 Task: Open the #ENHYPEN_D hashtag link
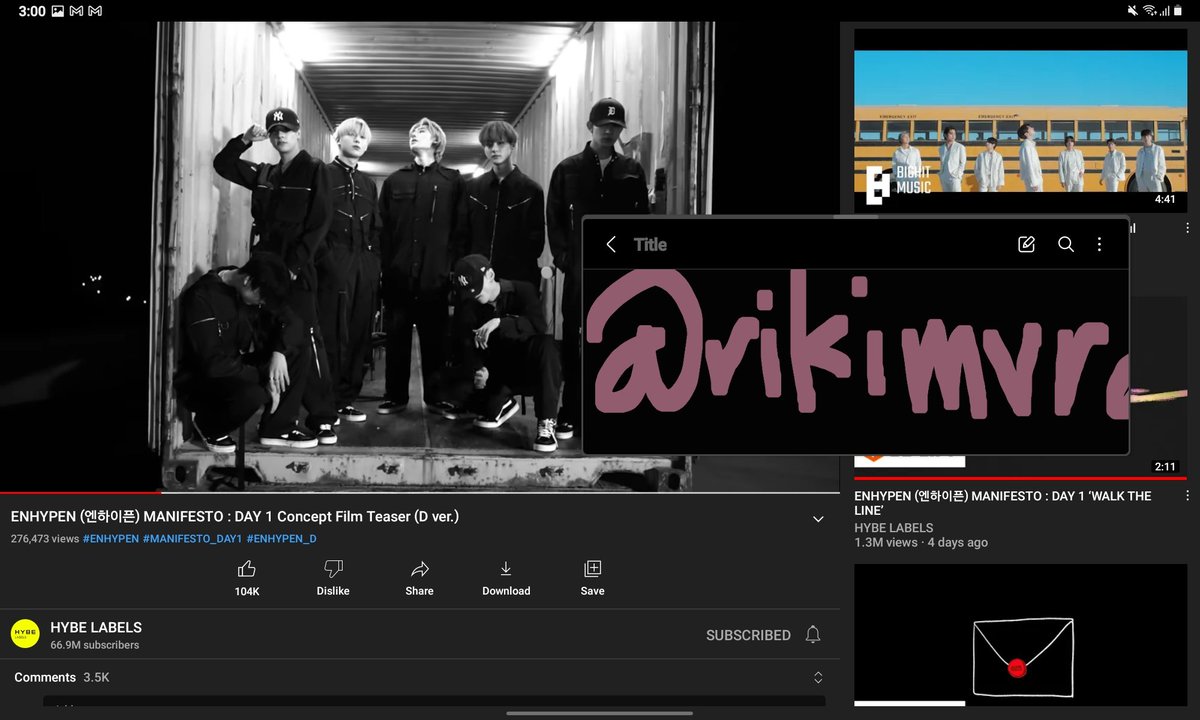pos(281,539)
